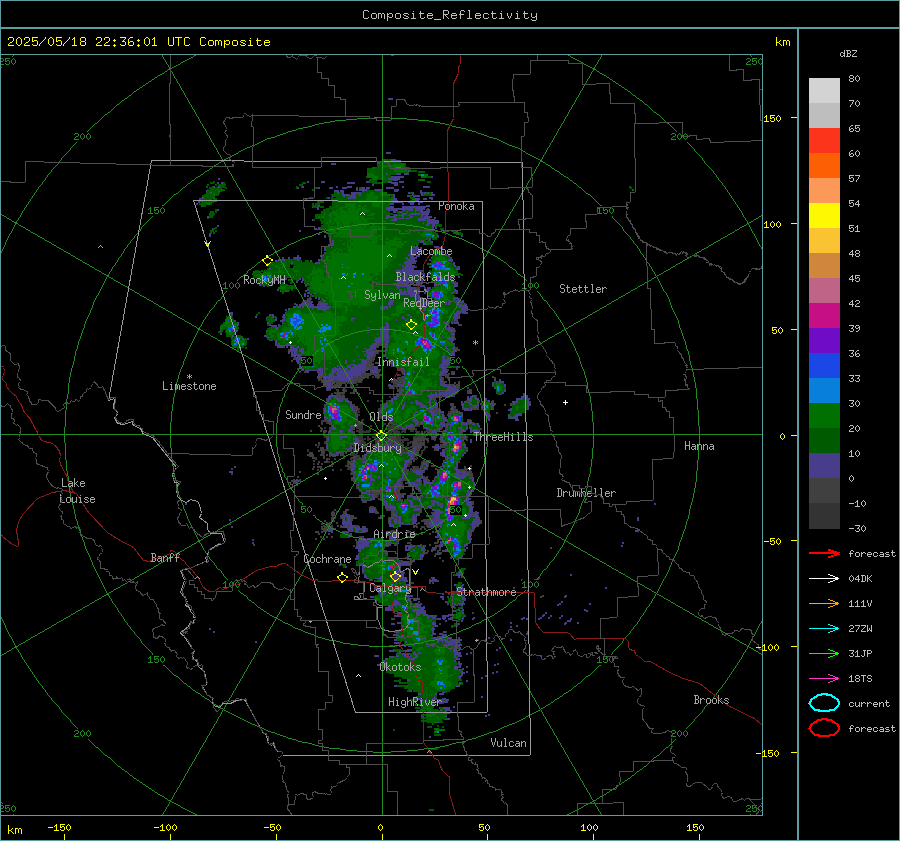Click the Sundre town label
Viewport: 900px width, 841px height.
[303, 415]
